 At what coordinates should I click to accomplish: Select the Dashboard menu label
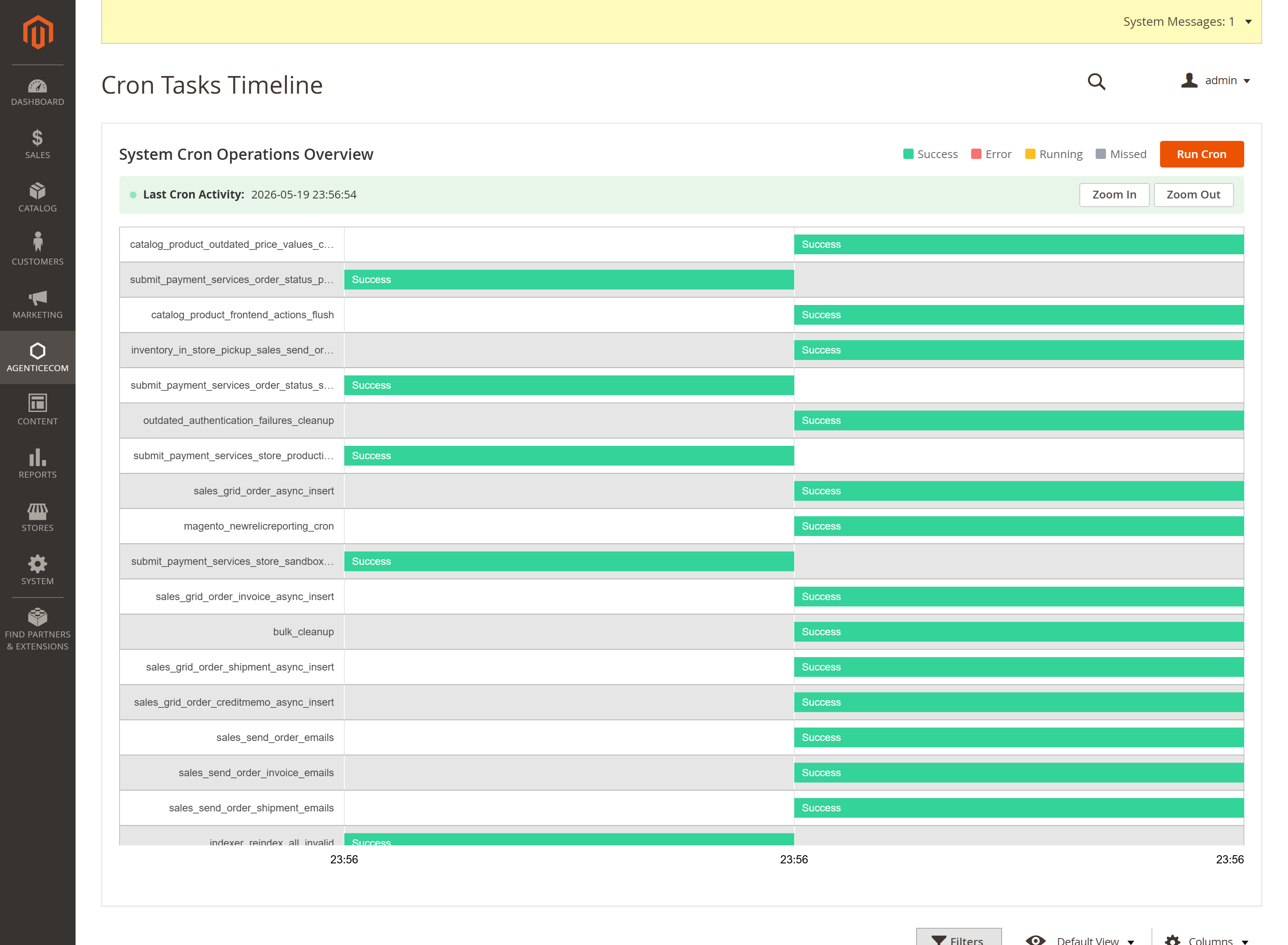(38, 102)
